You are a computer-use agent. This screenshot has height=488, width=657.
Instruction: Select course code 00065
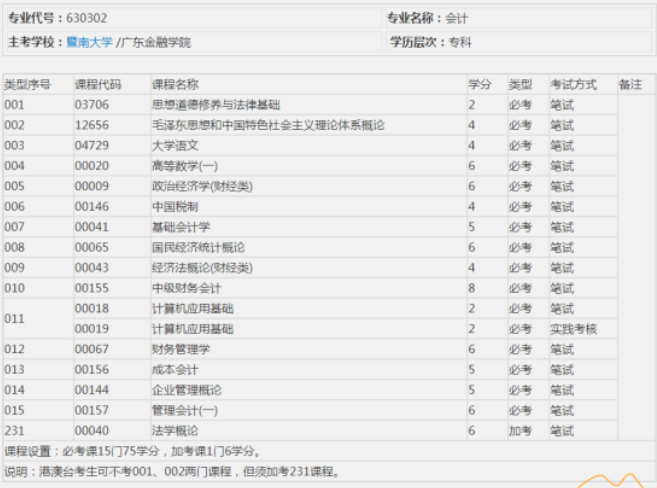(92, 247)
